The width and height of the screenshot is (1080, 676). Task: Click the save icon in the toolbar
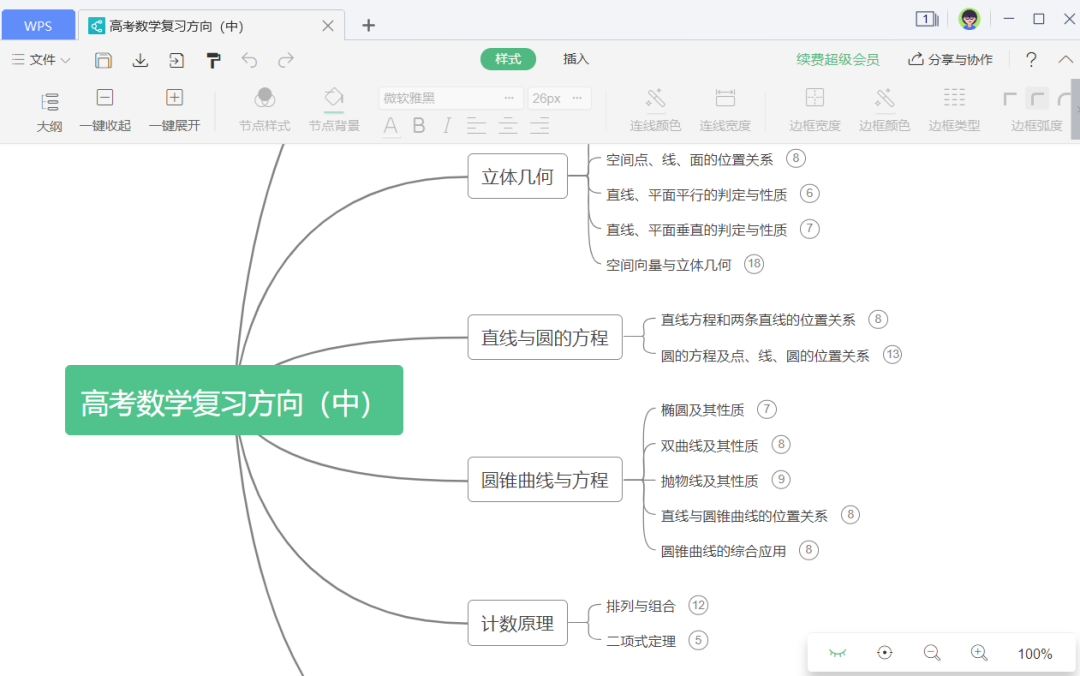103,60
